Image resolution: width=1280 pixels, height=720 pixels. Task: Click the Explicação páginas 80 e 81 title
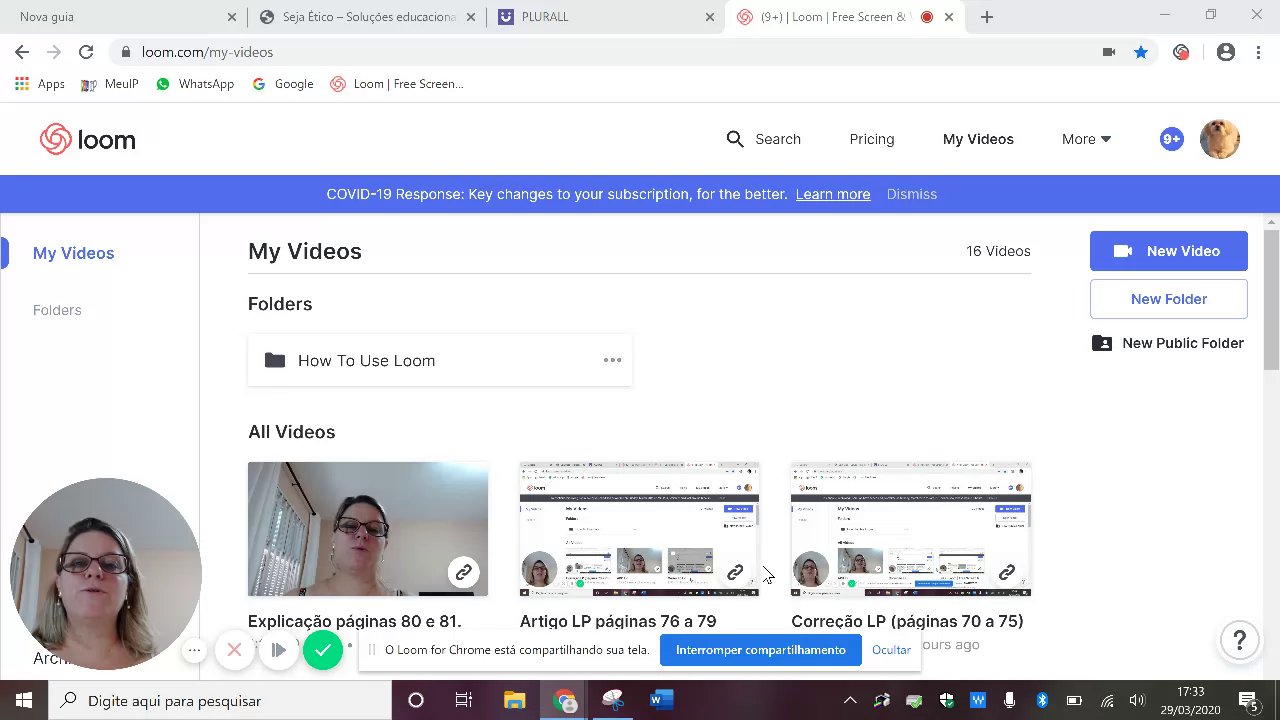[x=354, y=621]
